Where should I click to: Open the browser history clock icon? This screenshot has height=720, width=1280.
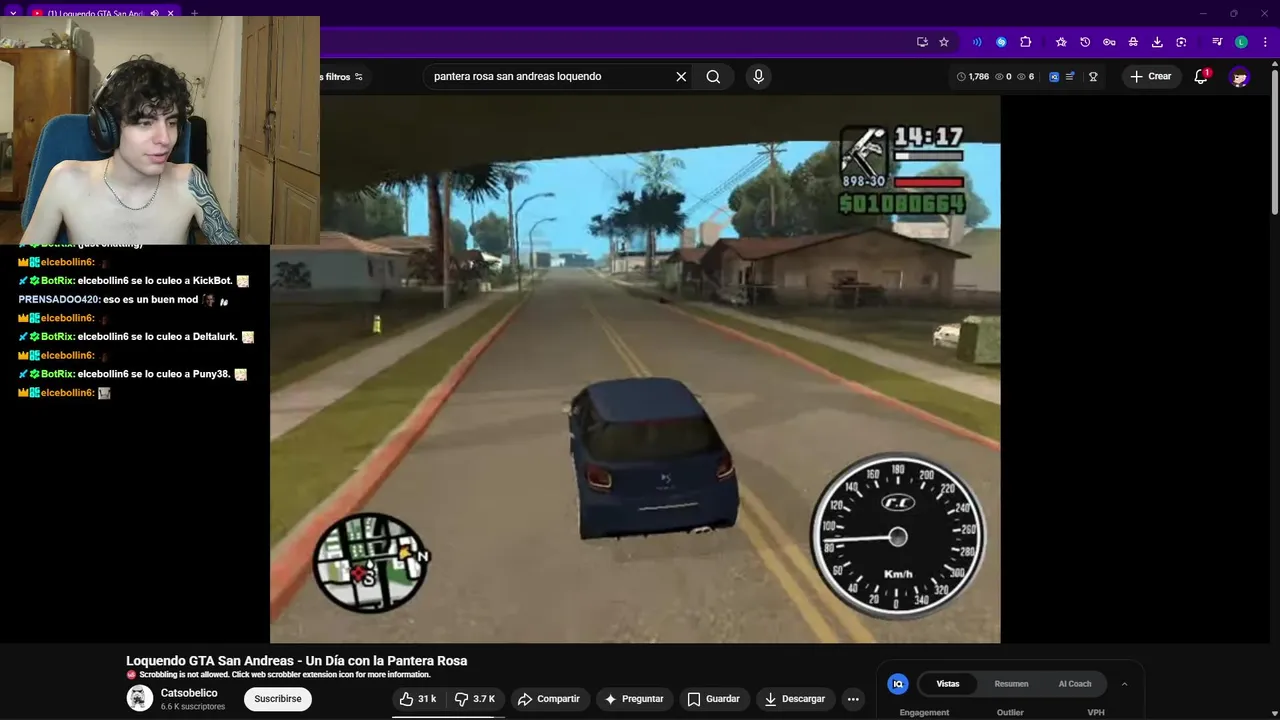tap(1085, 42)
